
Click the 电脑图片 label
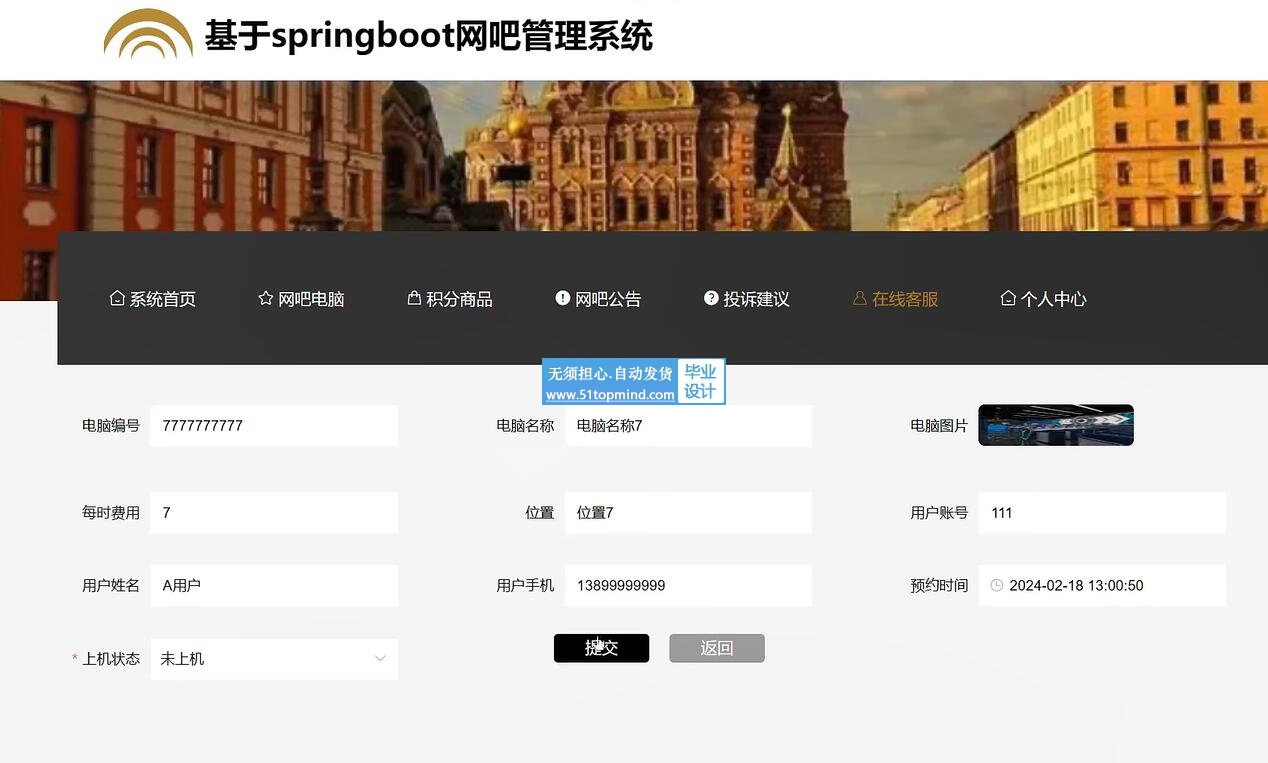click(939, 425)
